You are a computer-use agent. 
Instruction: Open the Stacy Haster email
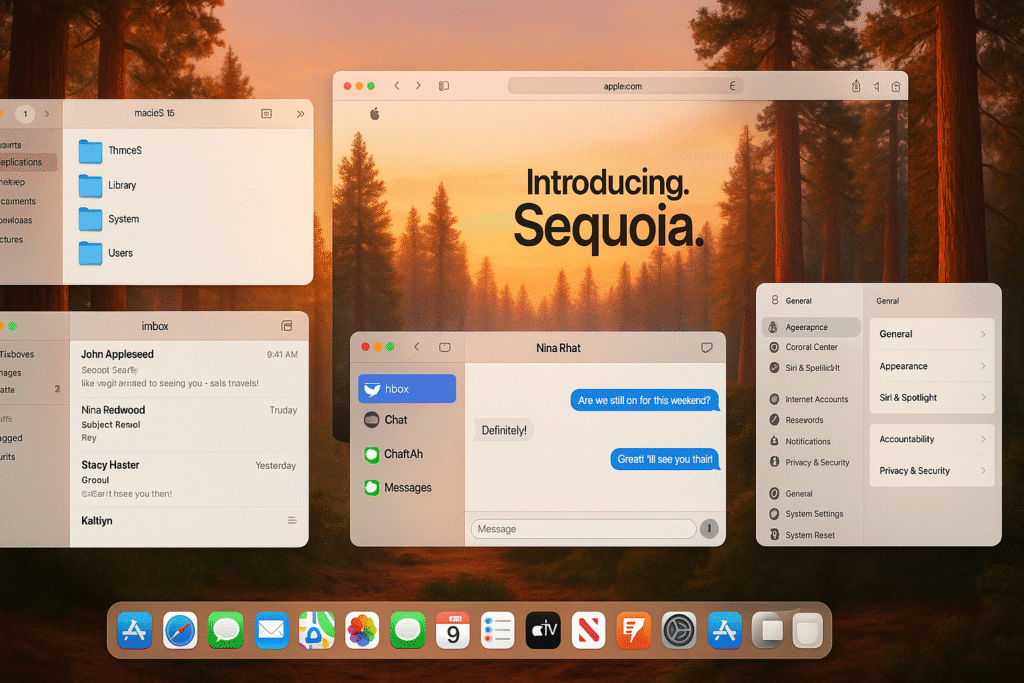pyautogui.click(x=189, y=479)
